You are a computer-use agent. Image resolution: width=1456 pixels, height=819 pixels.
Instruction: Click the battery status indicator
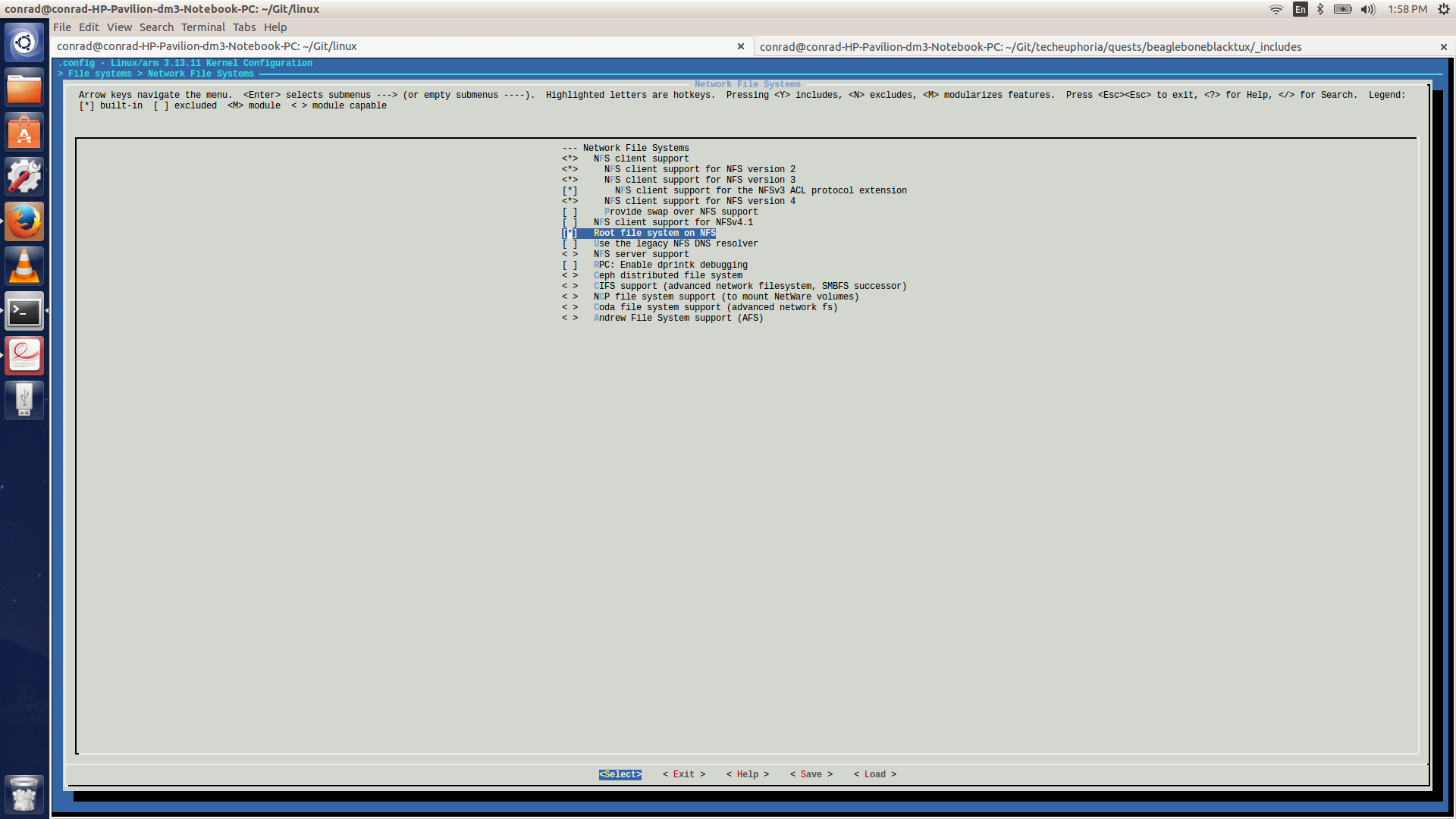click(x=1342, y=9)
